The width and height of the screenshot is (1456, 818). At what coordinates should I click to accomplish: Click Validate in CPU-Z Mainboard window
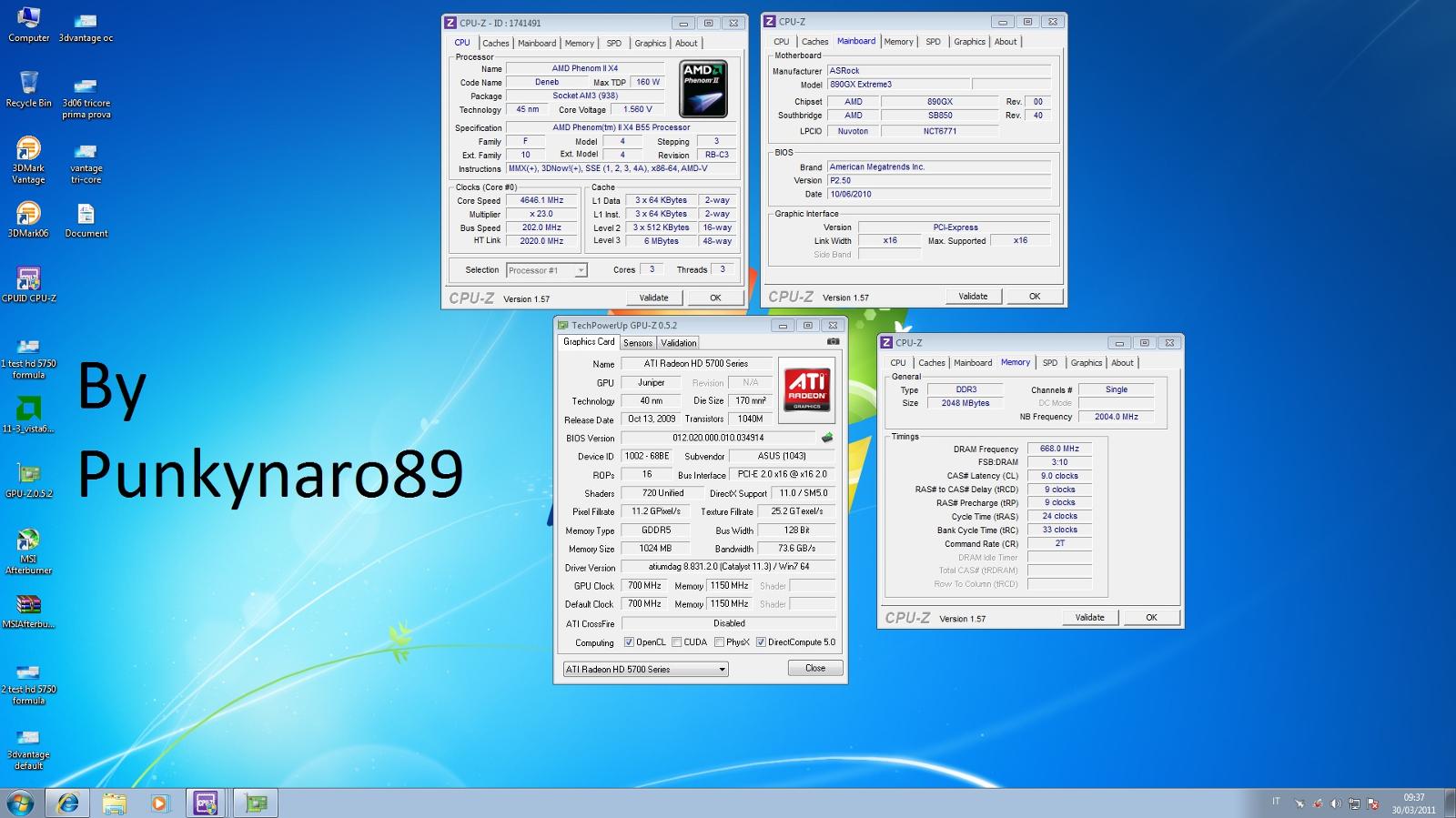click(x=973, y=296)
